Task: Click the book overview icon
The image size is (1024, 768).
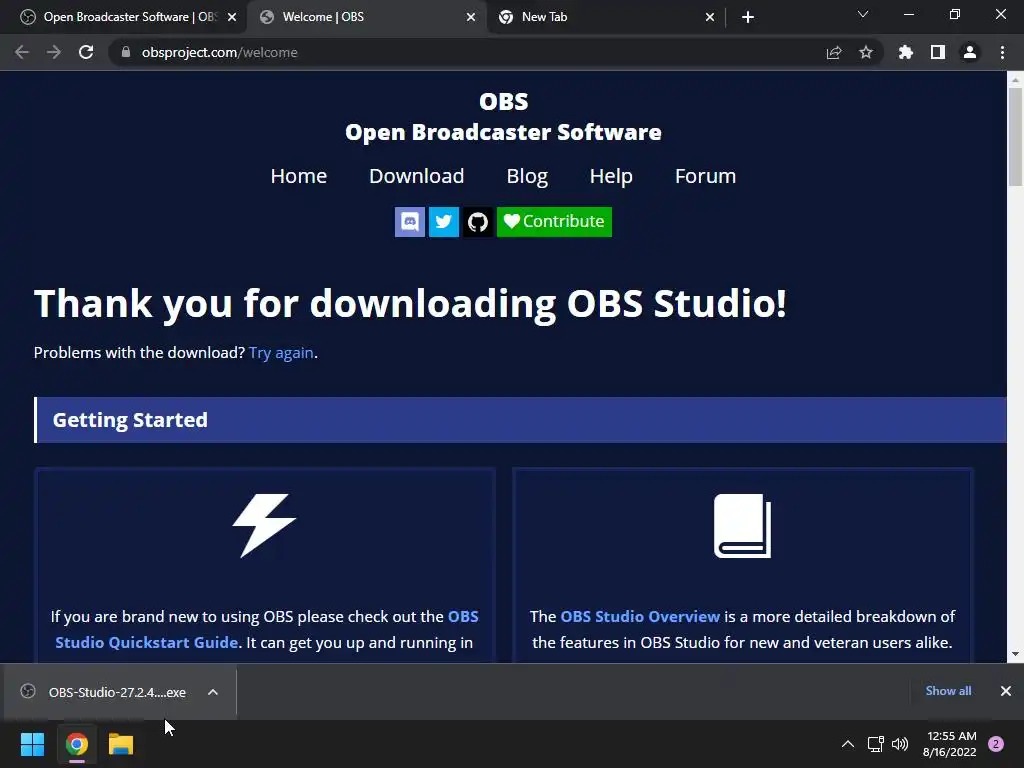Action: (743, 526)
